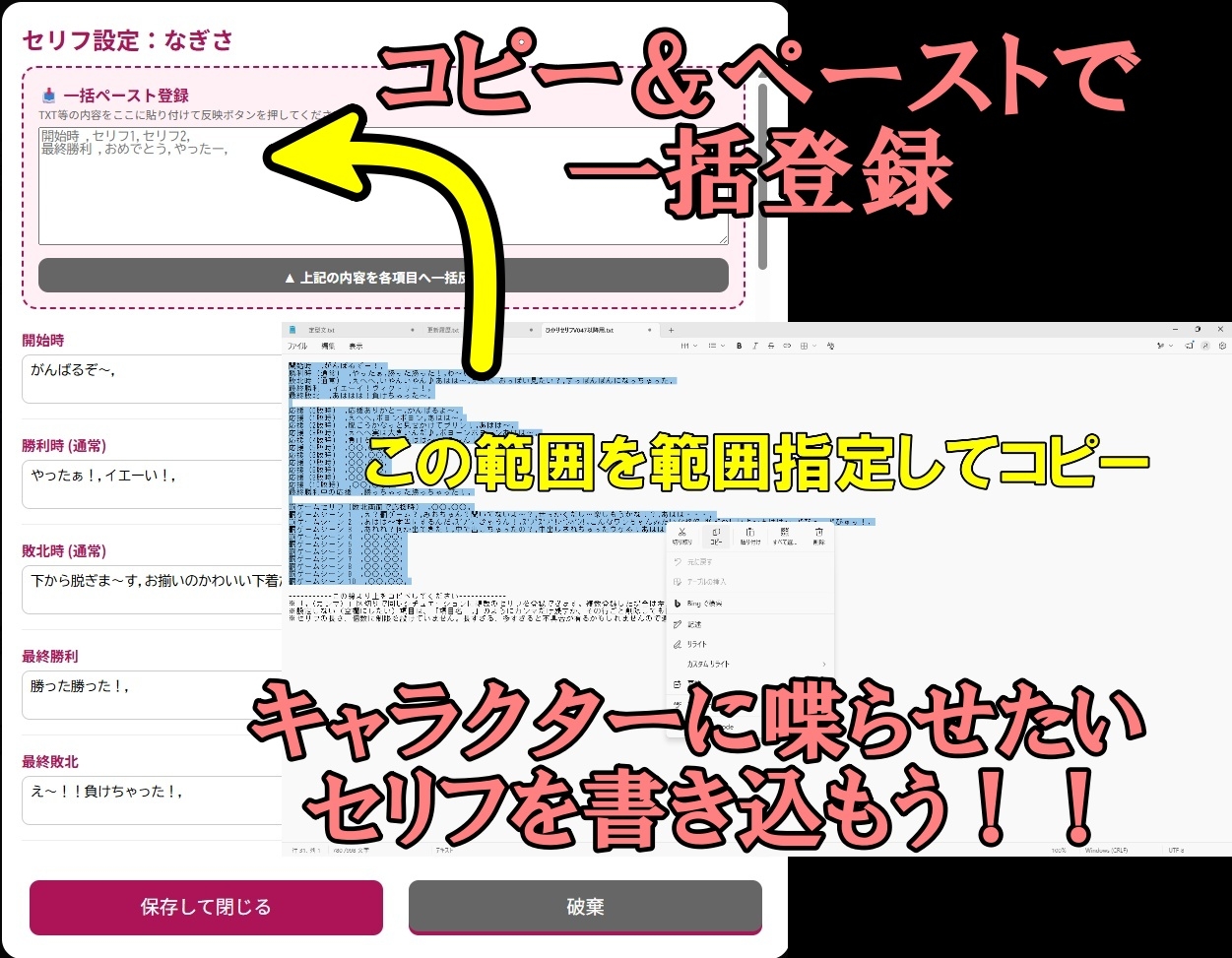The width and height of the screenshot is (1232, 958).
Task: Click the dialog's vertical scrollbar
Action: point(762,177)
